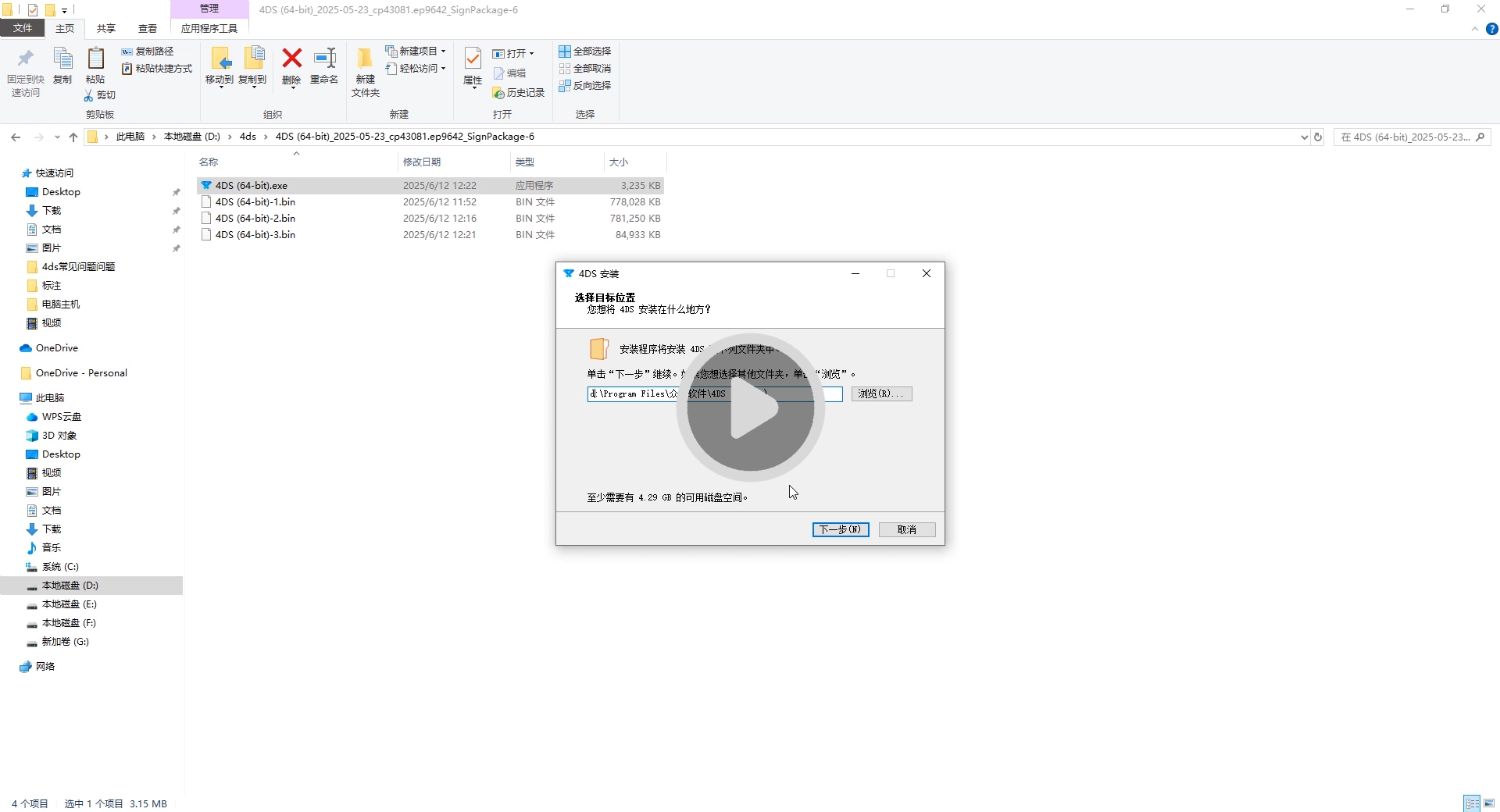
Task: Open the Copy To (复制到) folder command
Action: point(252,66)
